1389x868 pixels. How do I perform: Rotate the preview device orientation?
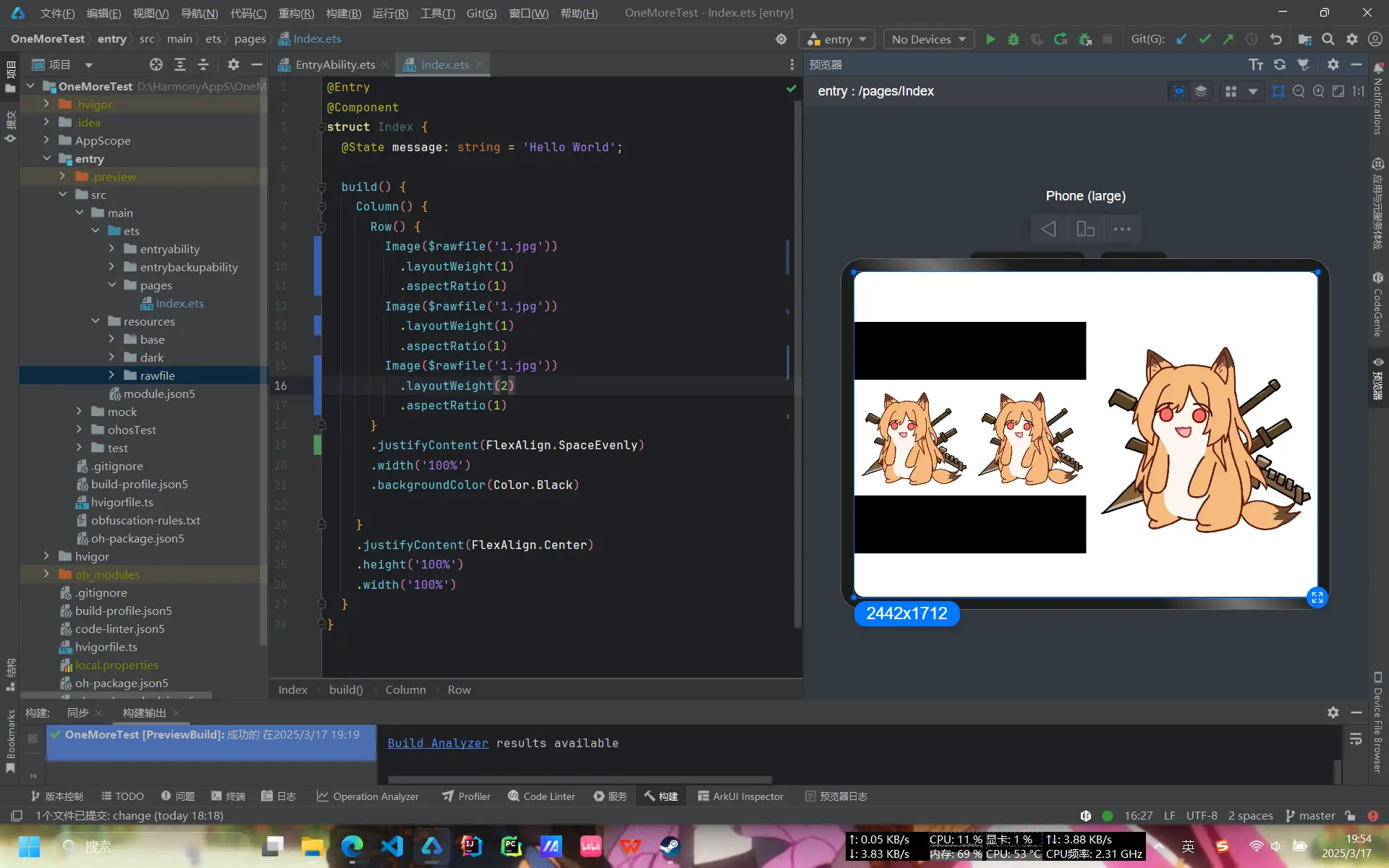(x=1085, y=229)
